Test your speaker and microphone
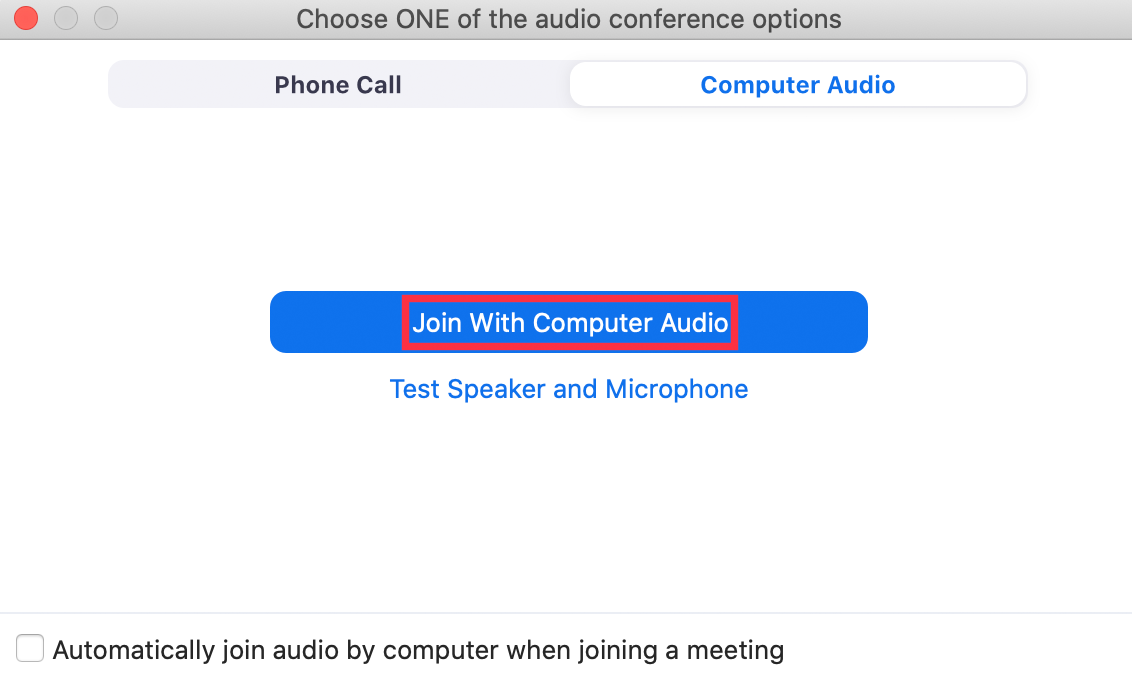This screenshot has height=676, width=1132. 569,389
